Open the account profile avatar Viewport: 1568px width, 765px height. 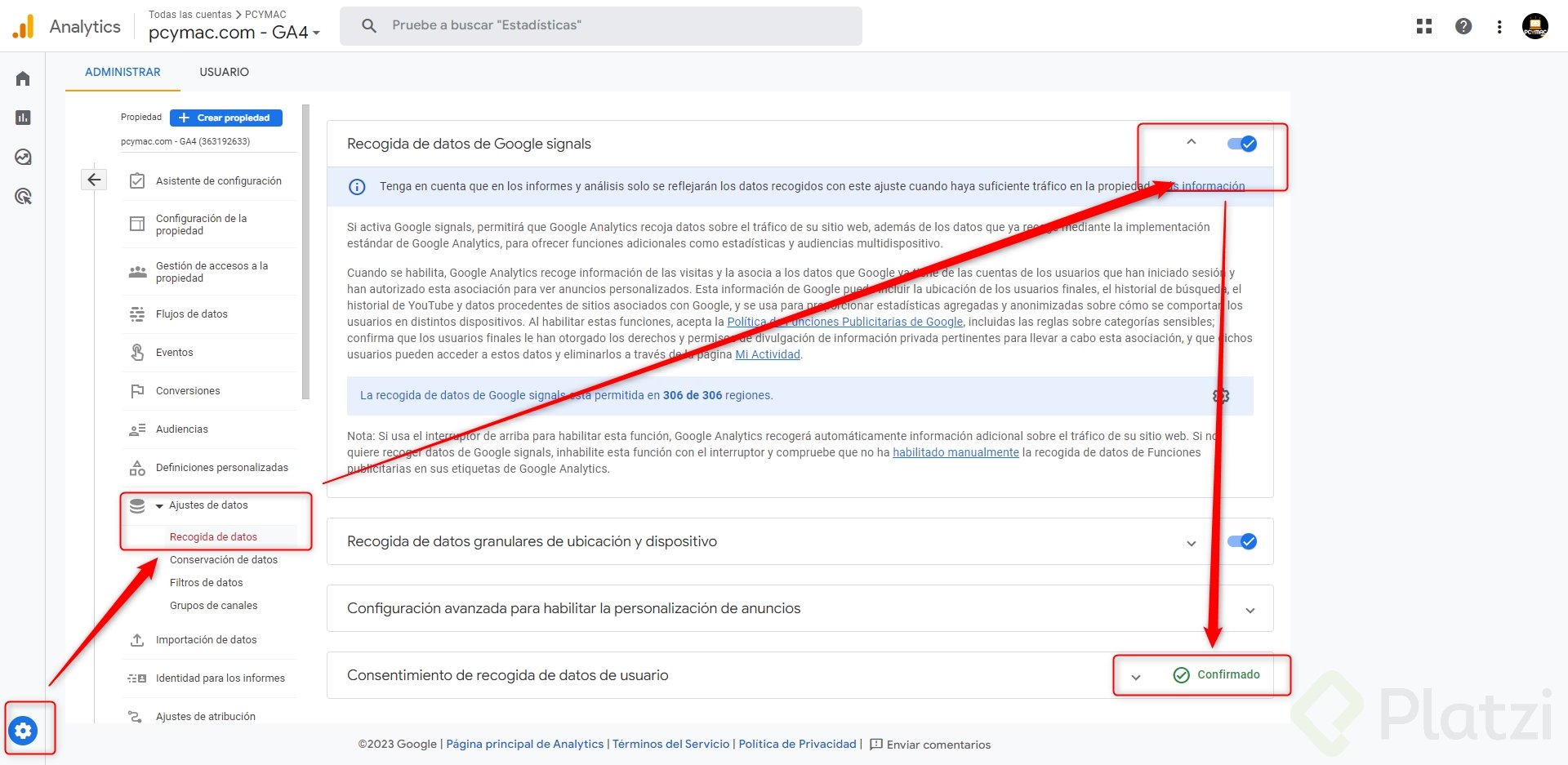click(1535, 26)
